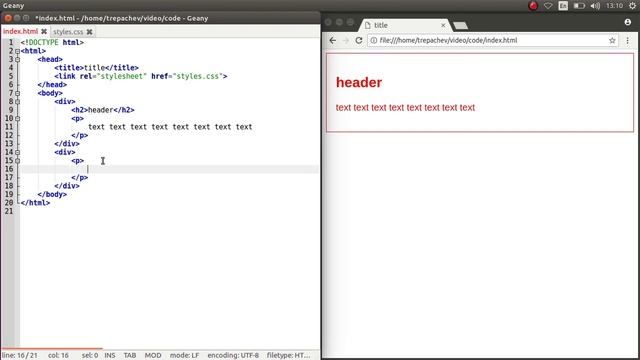Image resolution: width=640 pixels, height=360 pixels.
Task: Open the network indicator in top bar
Action: click(548, 6)
